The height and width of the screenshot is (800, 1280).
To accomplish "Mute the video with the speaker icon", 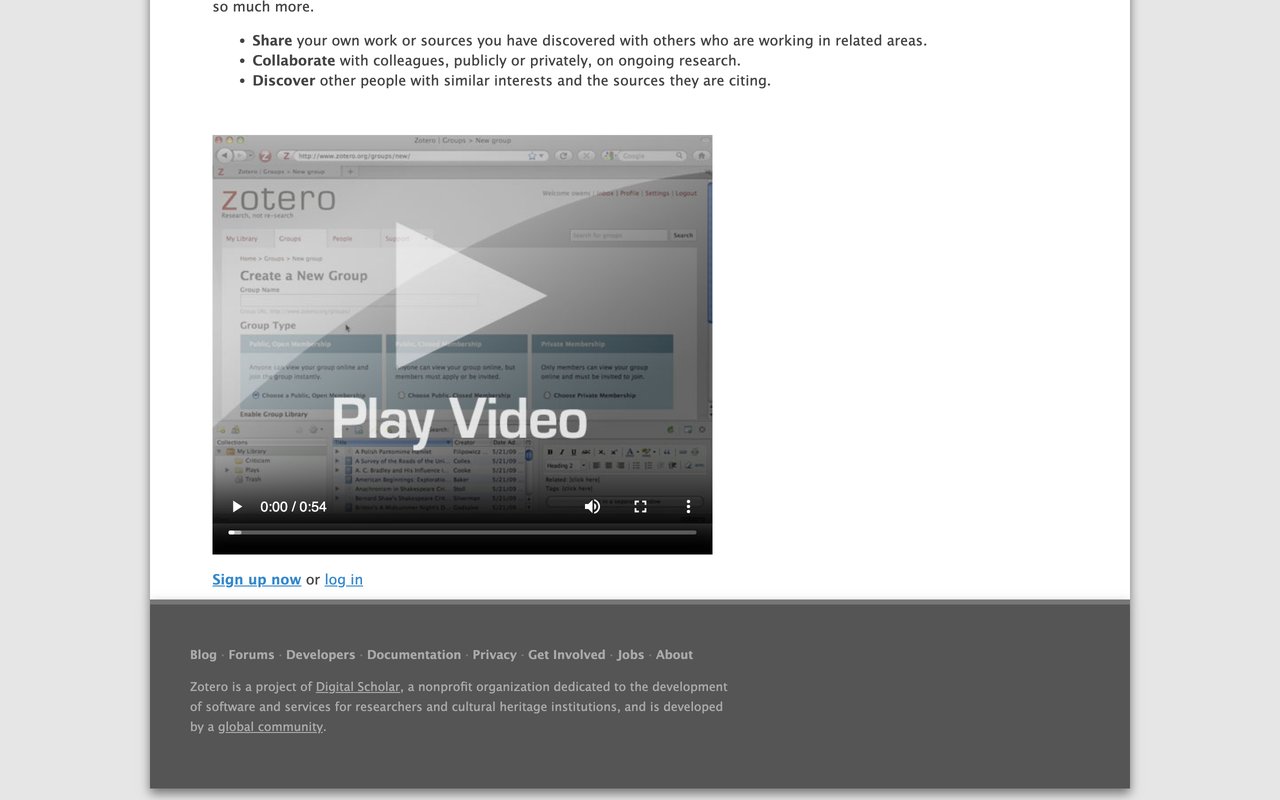I will point(592,507).
